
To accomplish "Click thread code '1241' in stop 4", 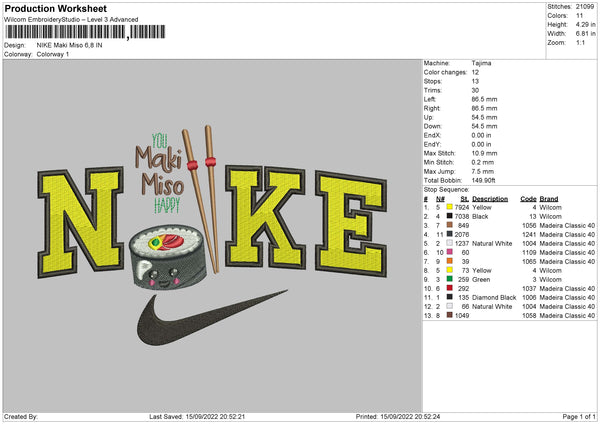I will [x=529, y=234].
